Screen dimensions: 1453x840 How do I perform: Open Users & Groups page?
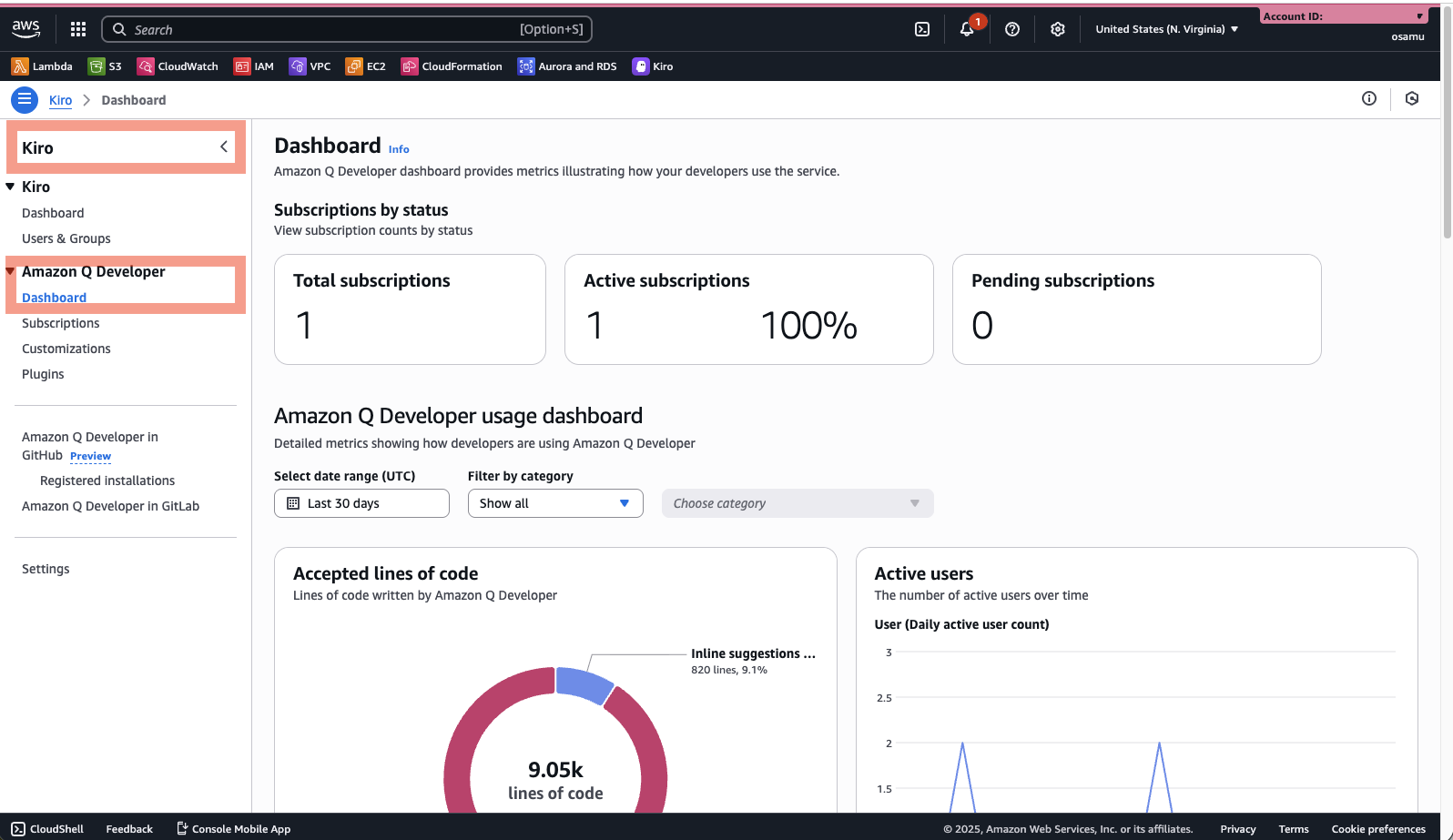pyautogui.click(x=66, y=238)
